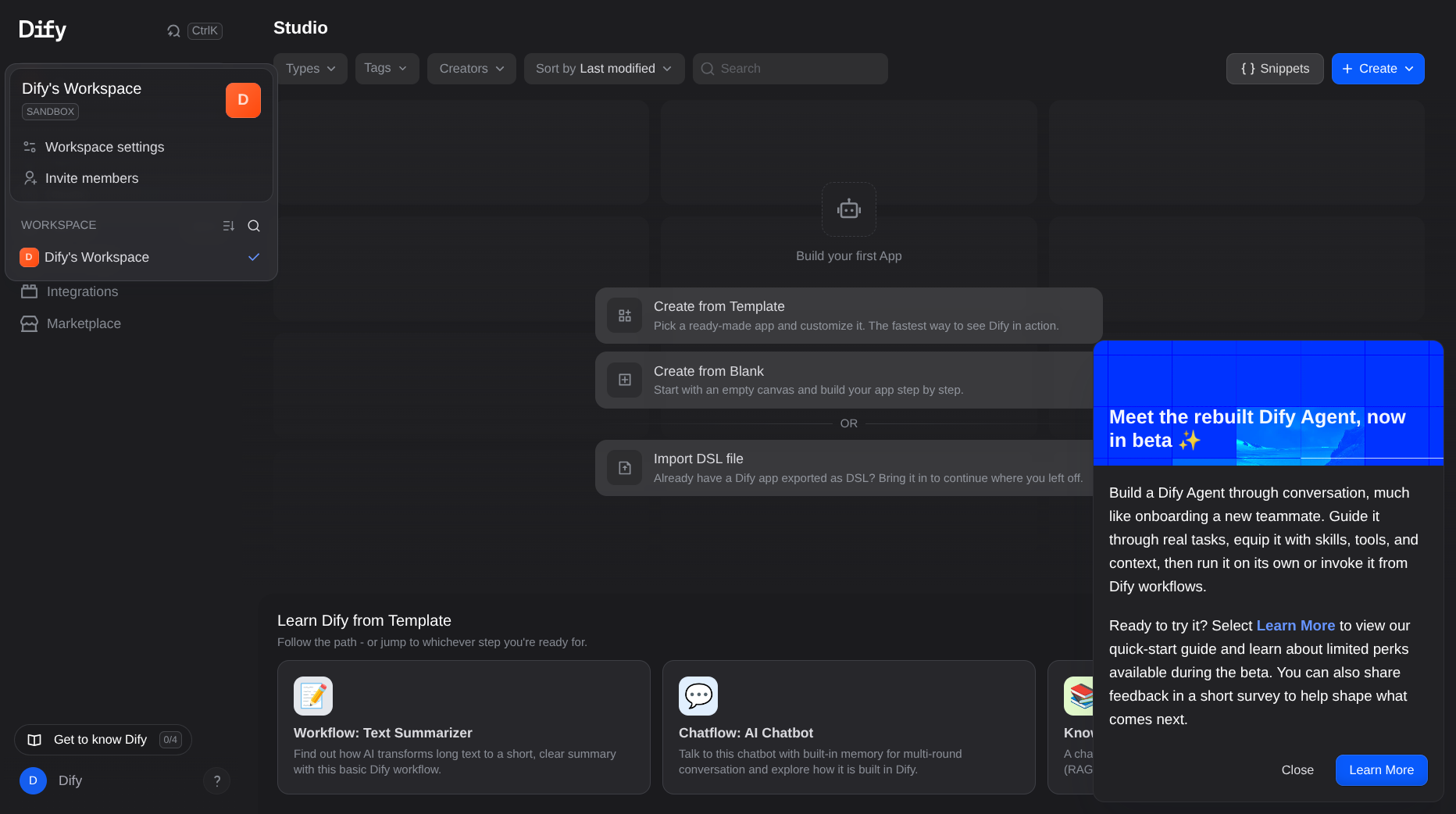The image size is (1456, 814).
Task: Click the Marketplace storefront icon
Action: coord(29,323)
